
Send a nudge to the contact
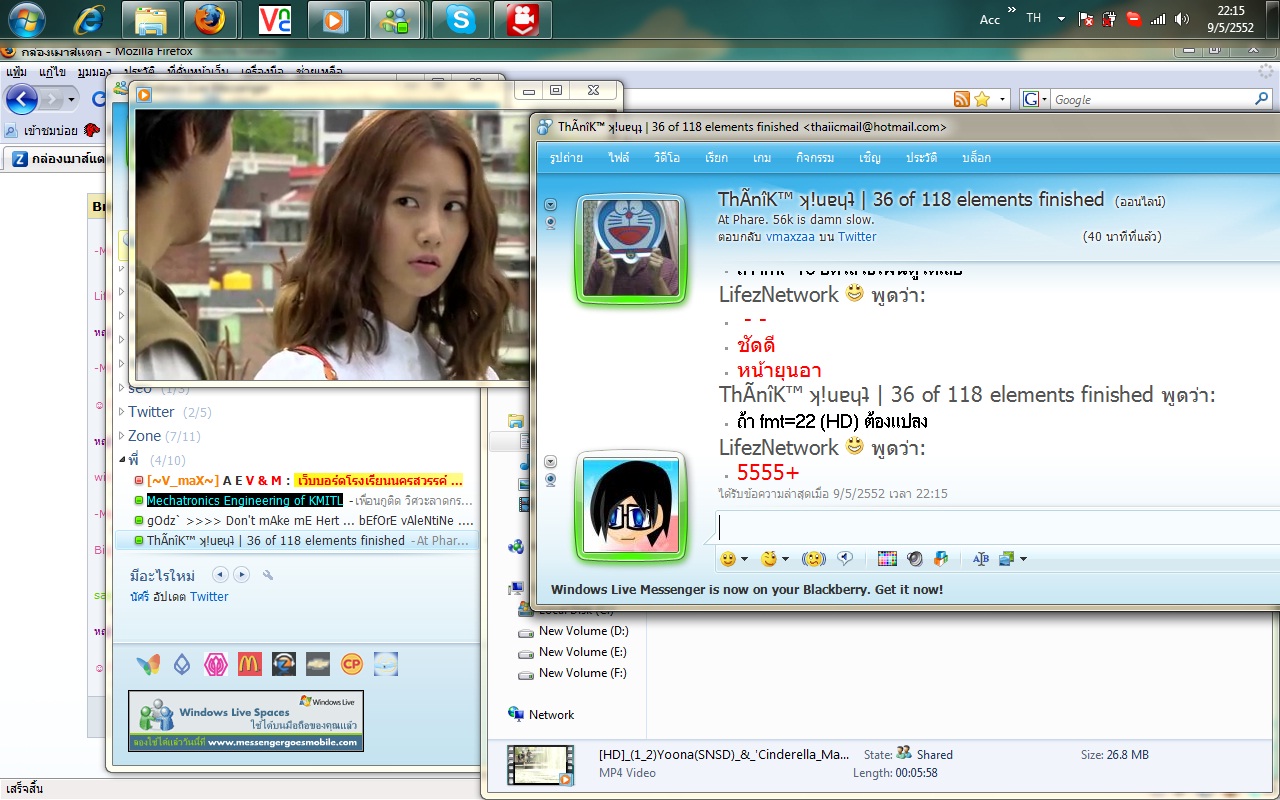pyautogui.click(x=815, y=558)
